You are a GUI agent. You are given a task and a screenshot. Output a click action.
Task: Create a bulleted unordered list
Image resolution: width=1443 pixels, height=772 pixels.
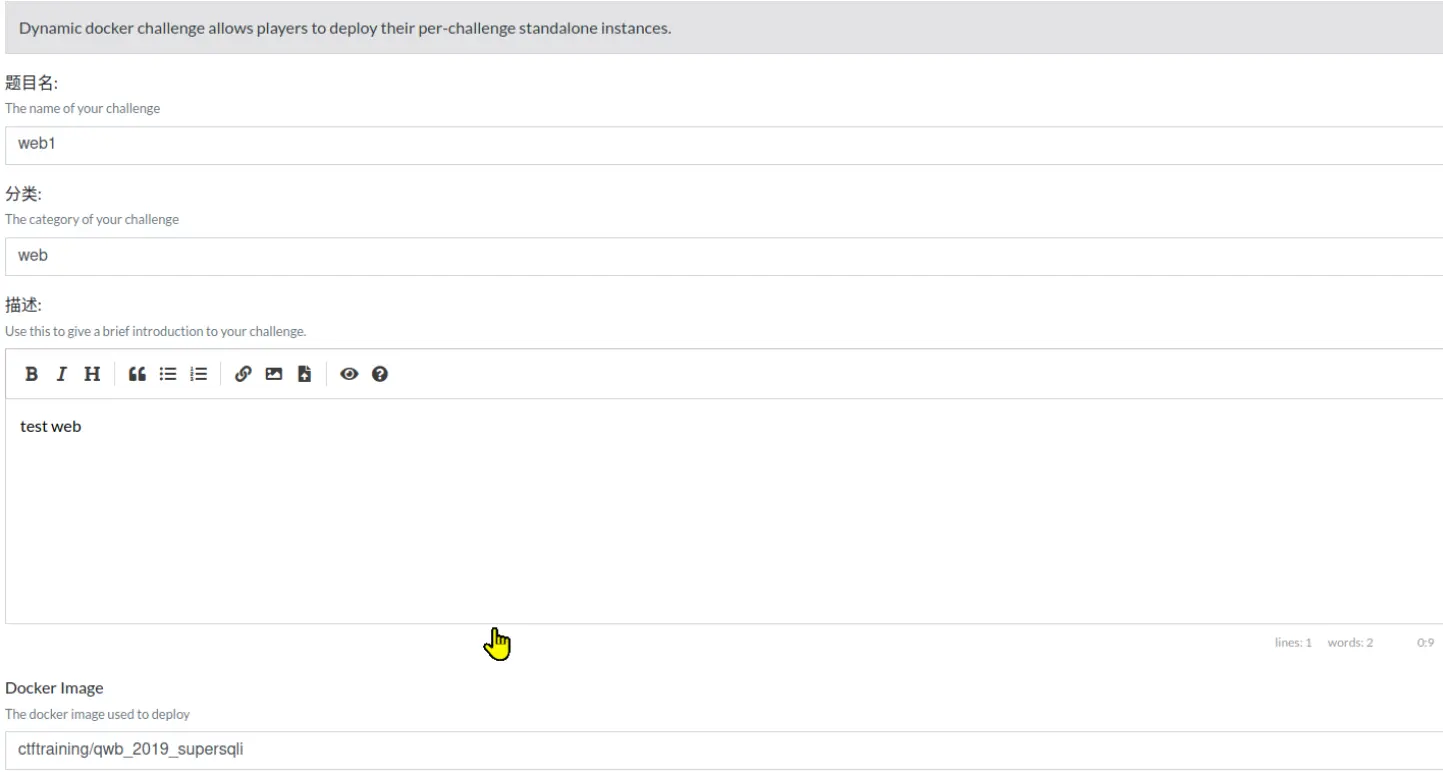click(x=168, y=374)
